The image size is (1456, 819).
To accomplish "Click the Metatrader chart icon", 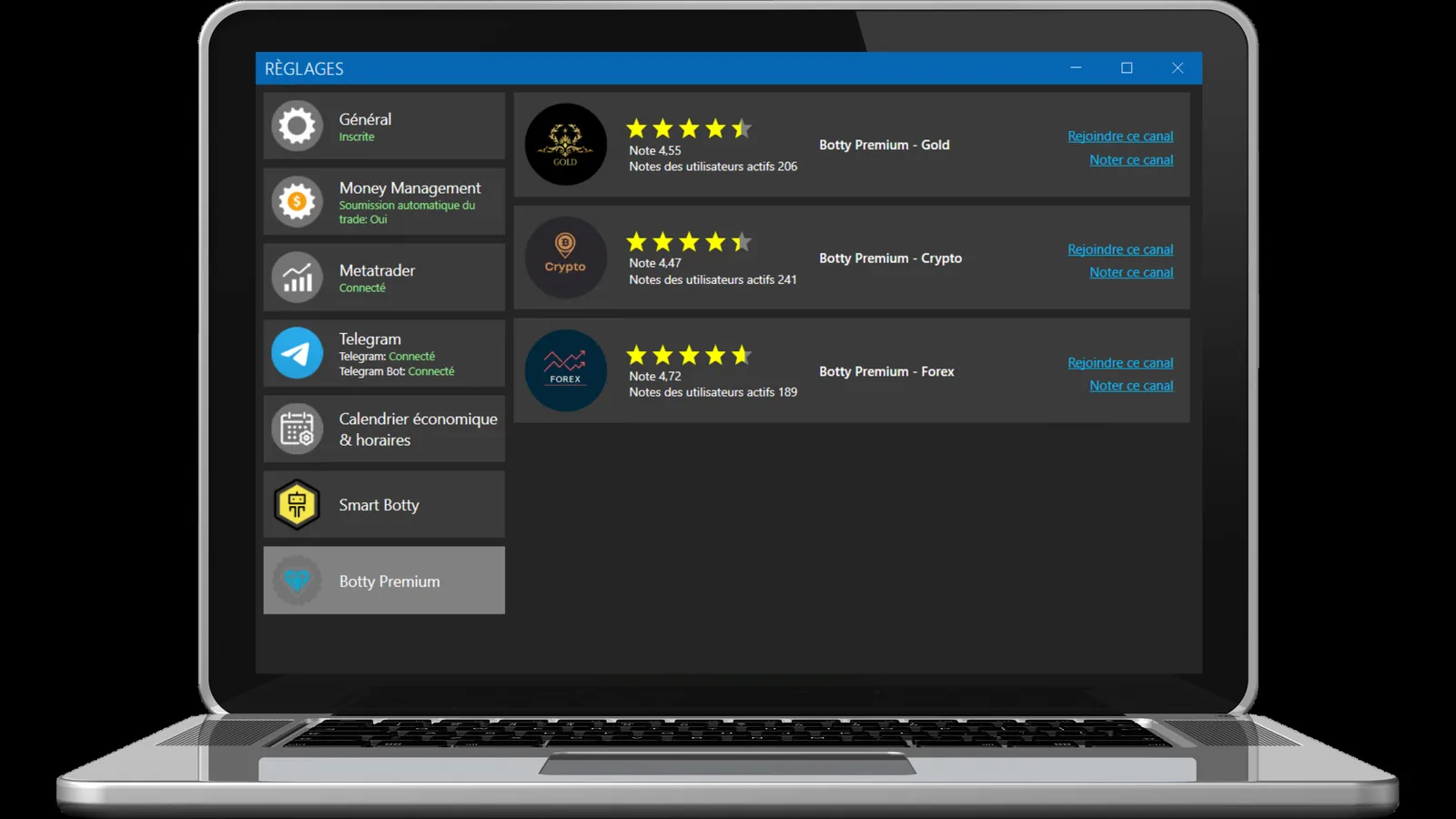I will click(297, 278).
